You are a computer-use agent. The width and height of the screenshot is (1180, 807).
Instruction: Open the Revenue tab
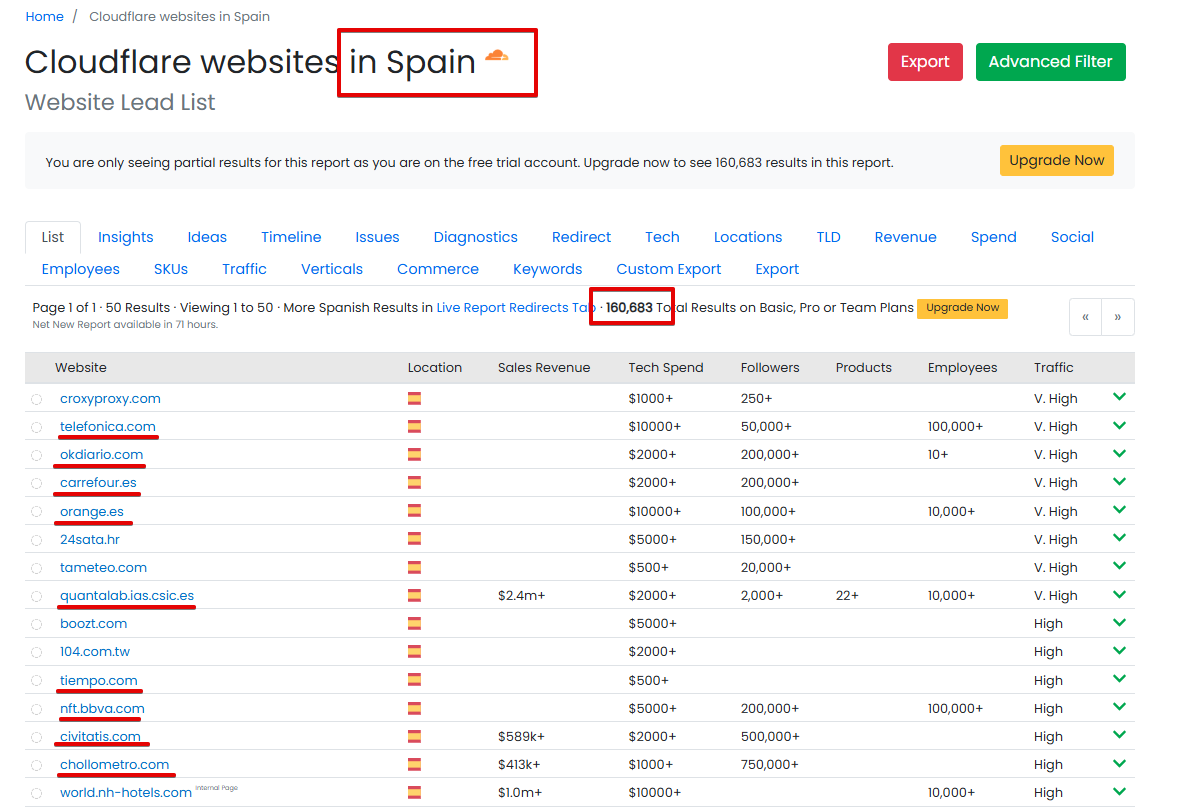coord(905,237)
